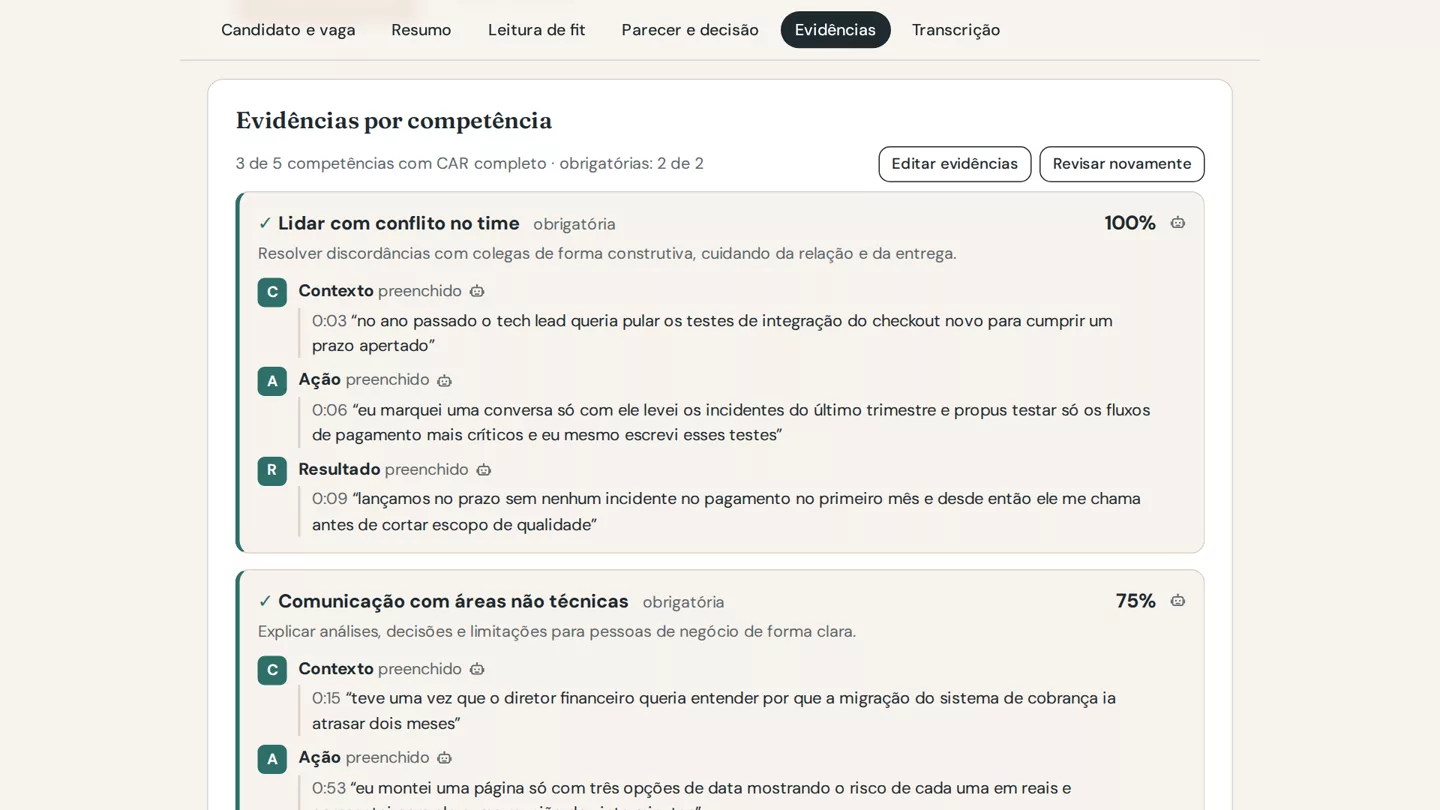Screen dimensions: 1440x810
Task: Open the Leitura de fit tab
Action: point(537,30)
